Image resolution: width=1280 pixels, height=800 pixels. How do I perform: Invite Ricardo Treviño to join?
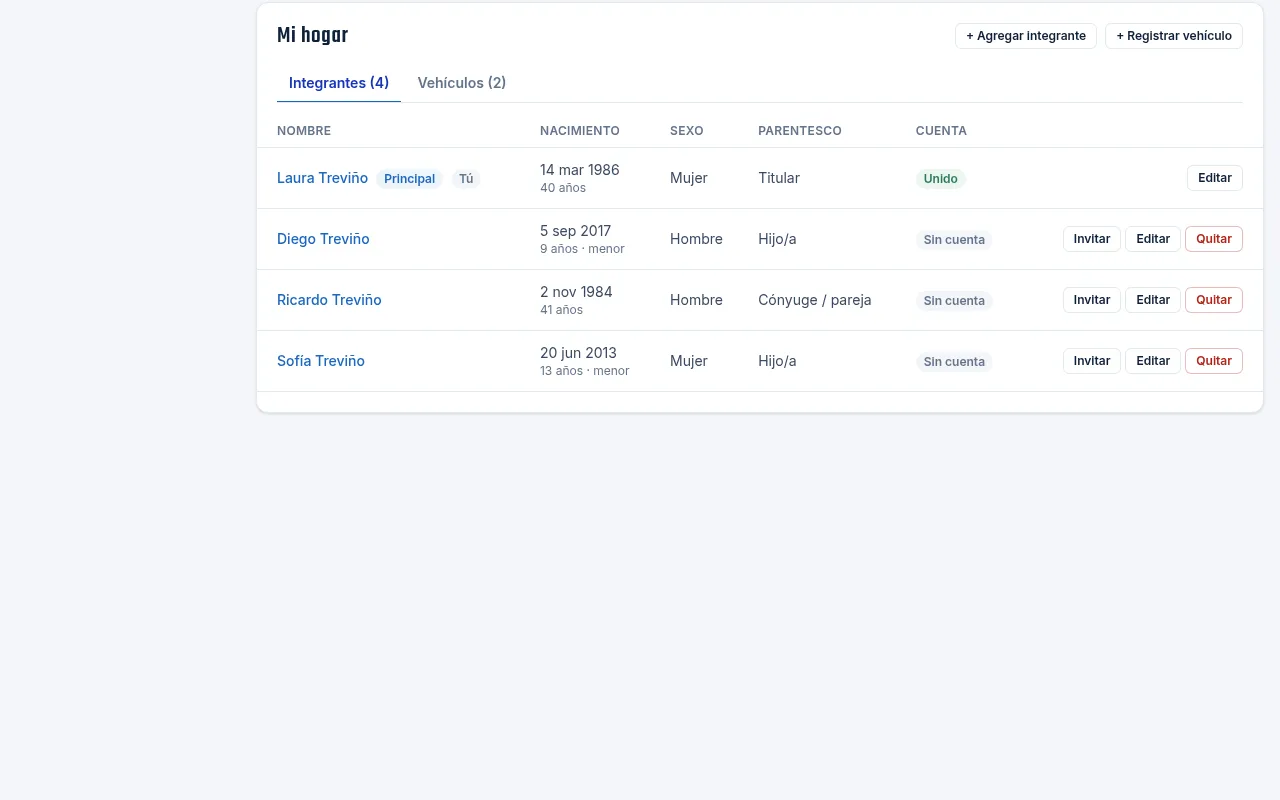pyautogui.click(x=1092, y=300)
